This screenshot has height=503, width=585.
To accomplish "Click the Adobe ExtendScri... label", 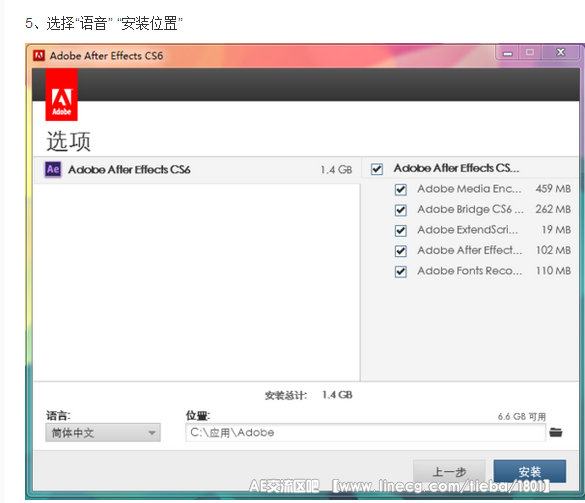I will tap(467, 230).
